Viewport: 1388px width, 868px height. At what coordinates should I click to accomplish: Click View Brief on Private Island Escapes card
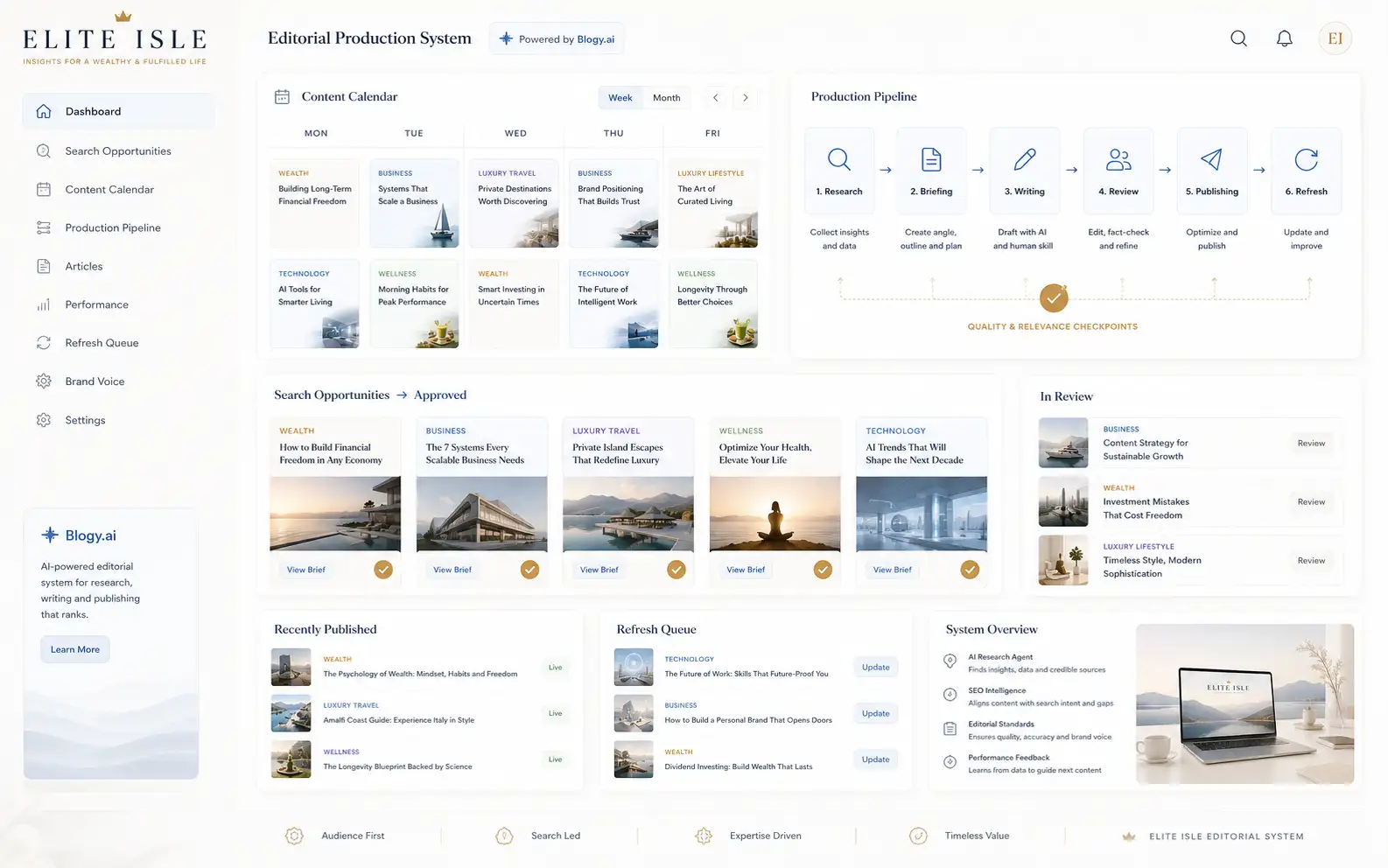(x=599, y=570)
